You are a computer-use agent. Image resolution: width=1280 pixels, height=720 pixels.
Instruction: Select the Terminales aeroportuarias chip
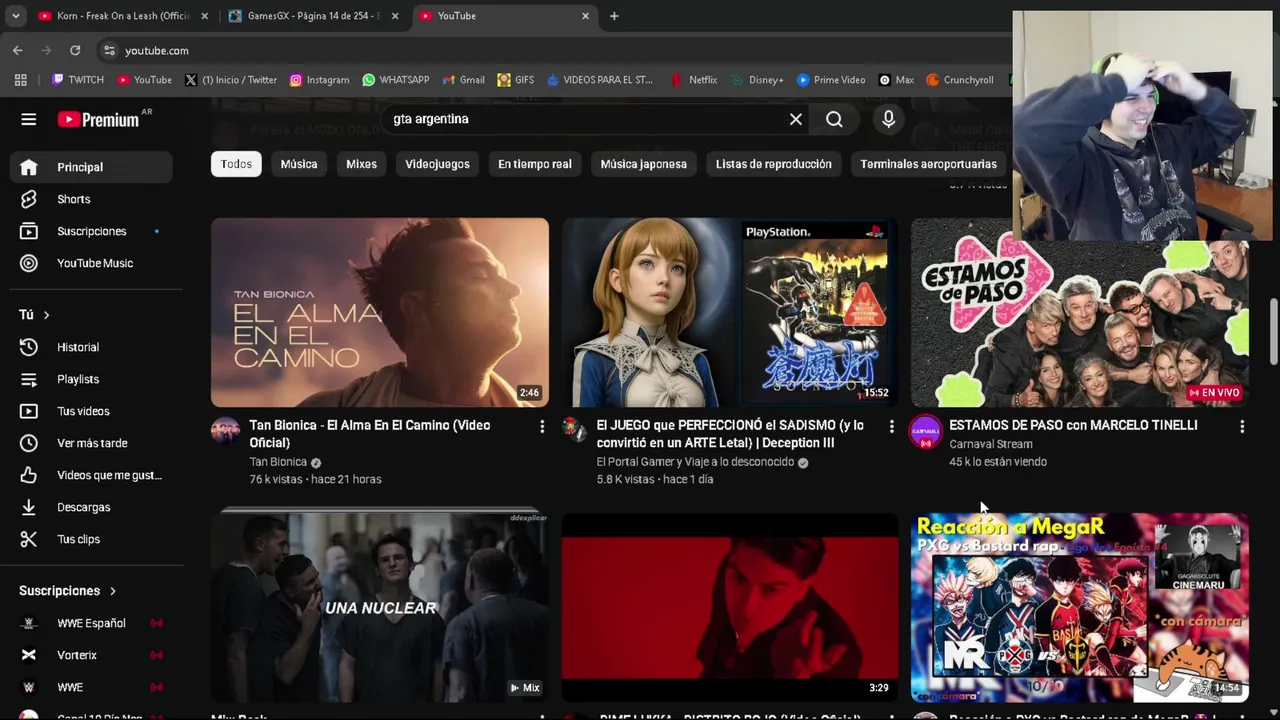(928, 164)
